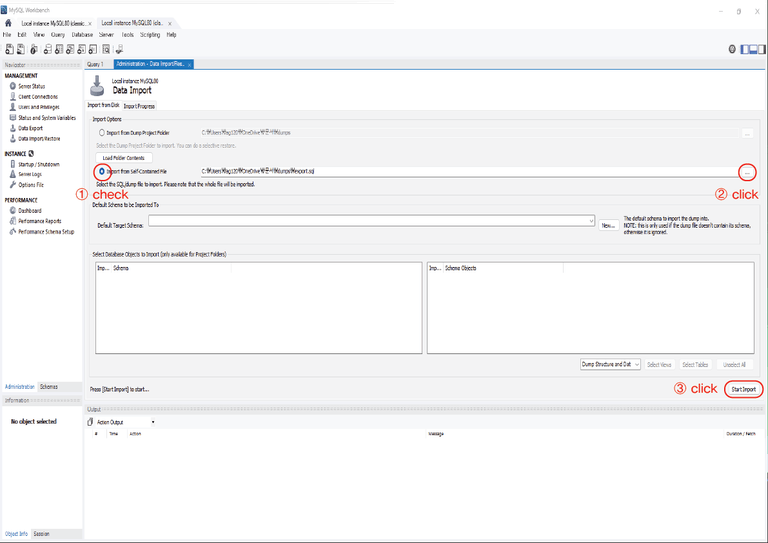Select Import from Dump Project Folder radio
Screen dimensions: 768x543
102,133
